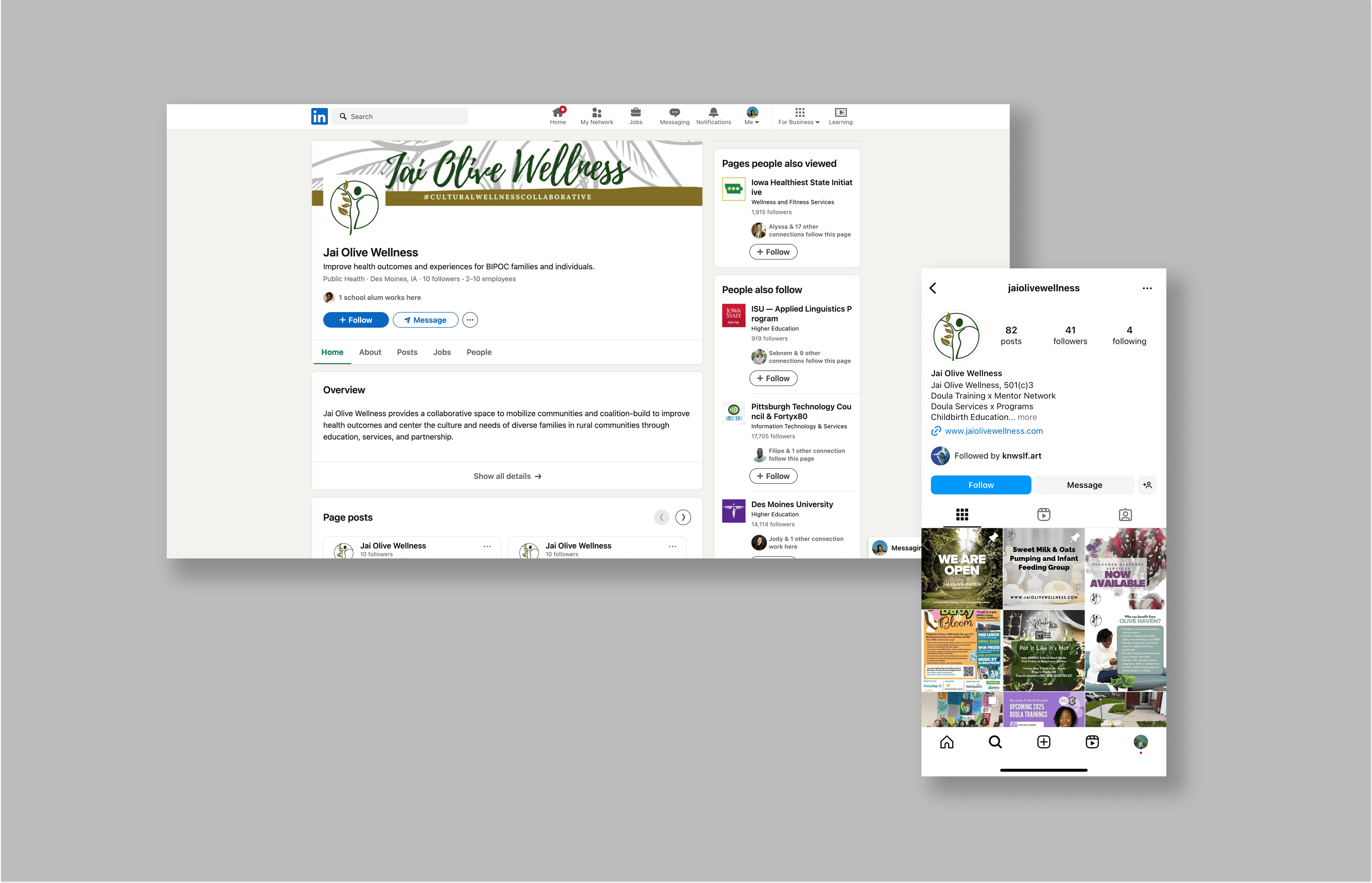The height and width of the screenshot is (883, 1372).
Task: Follow Pittsburgh Technology Council & Fortyx80
Action: (x=773, y=476)
